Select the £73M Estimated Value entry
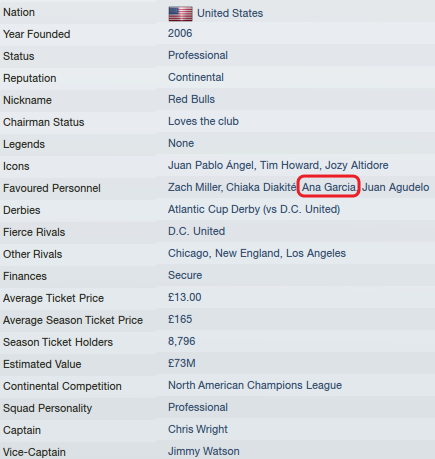The image size is (435, 459). (x=182, y=363)
